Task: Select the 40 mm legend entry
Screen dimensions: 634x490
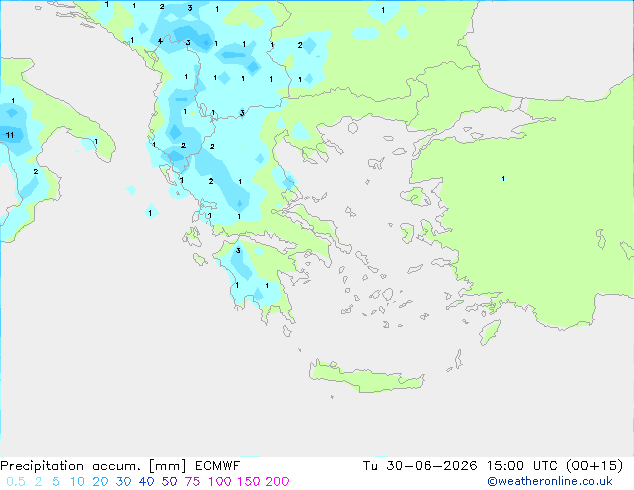Action: click(x=146, y=482)
